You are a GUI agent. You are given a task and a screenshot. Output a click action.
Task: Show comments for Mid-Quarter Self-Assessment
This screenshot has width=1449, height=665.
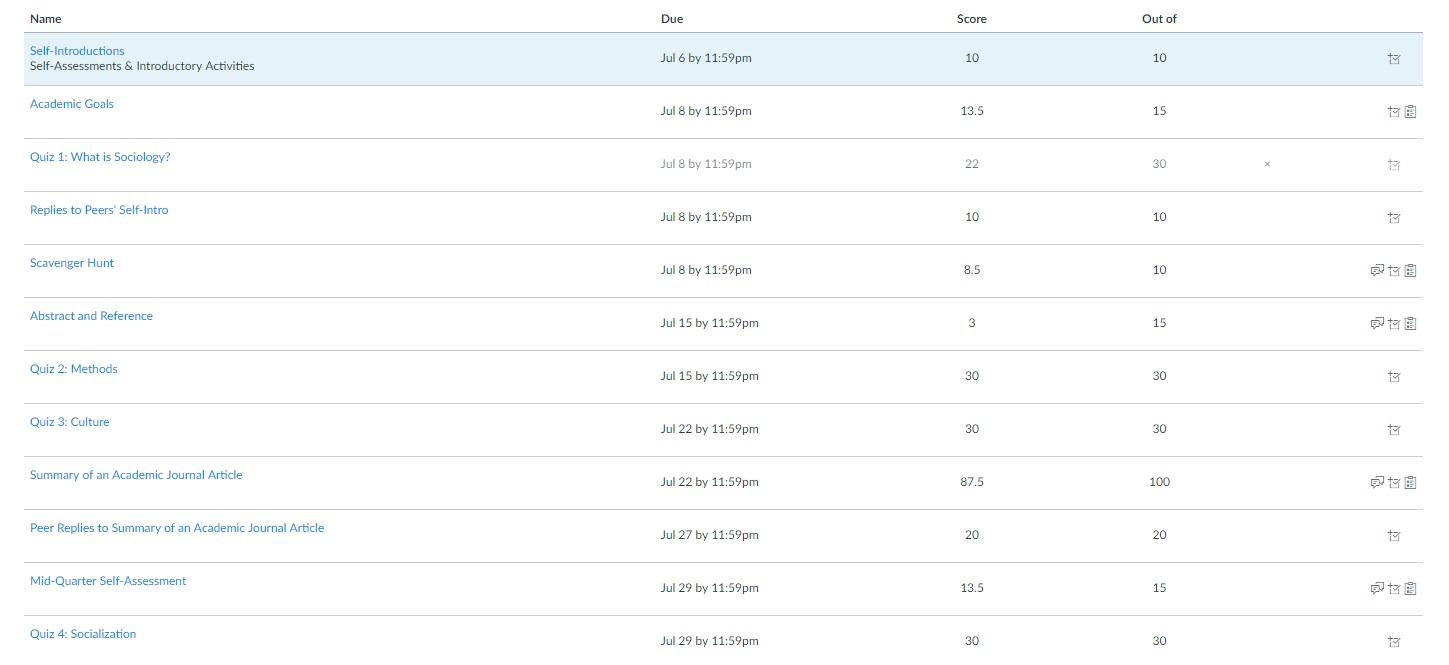pyautogui.click(x=1377, y=588)
